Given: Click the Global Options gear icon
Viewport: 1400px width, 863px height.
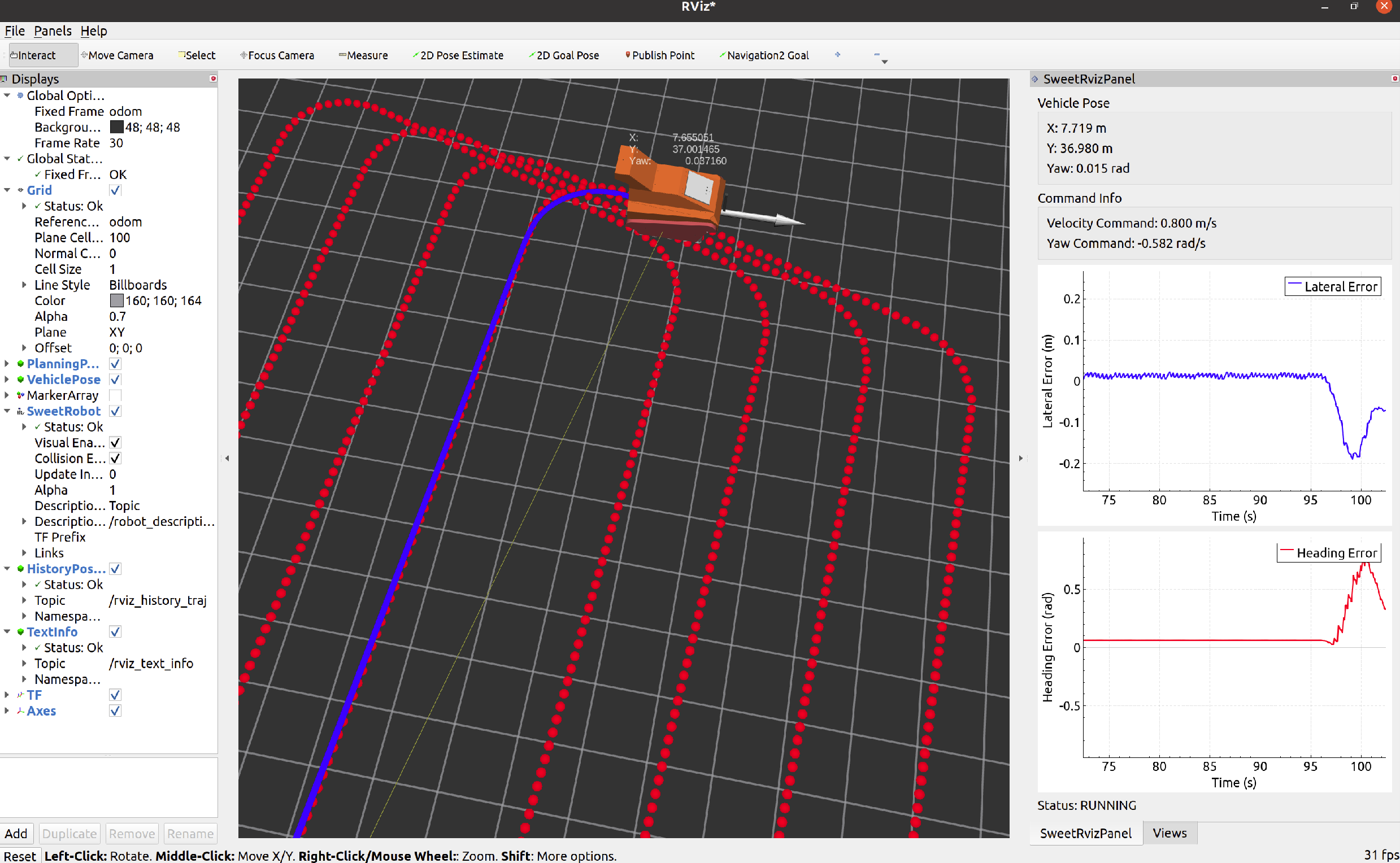Looking at the screenshot, I should 20,95.
